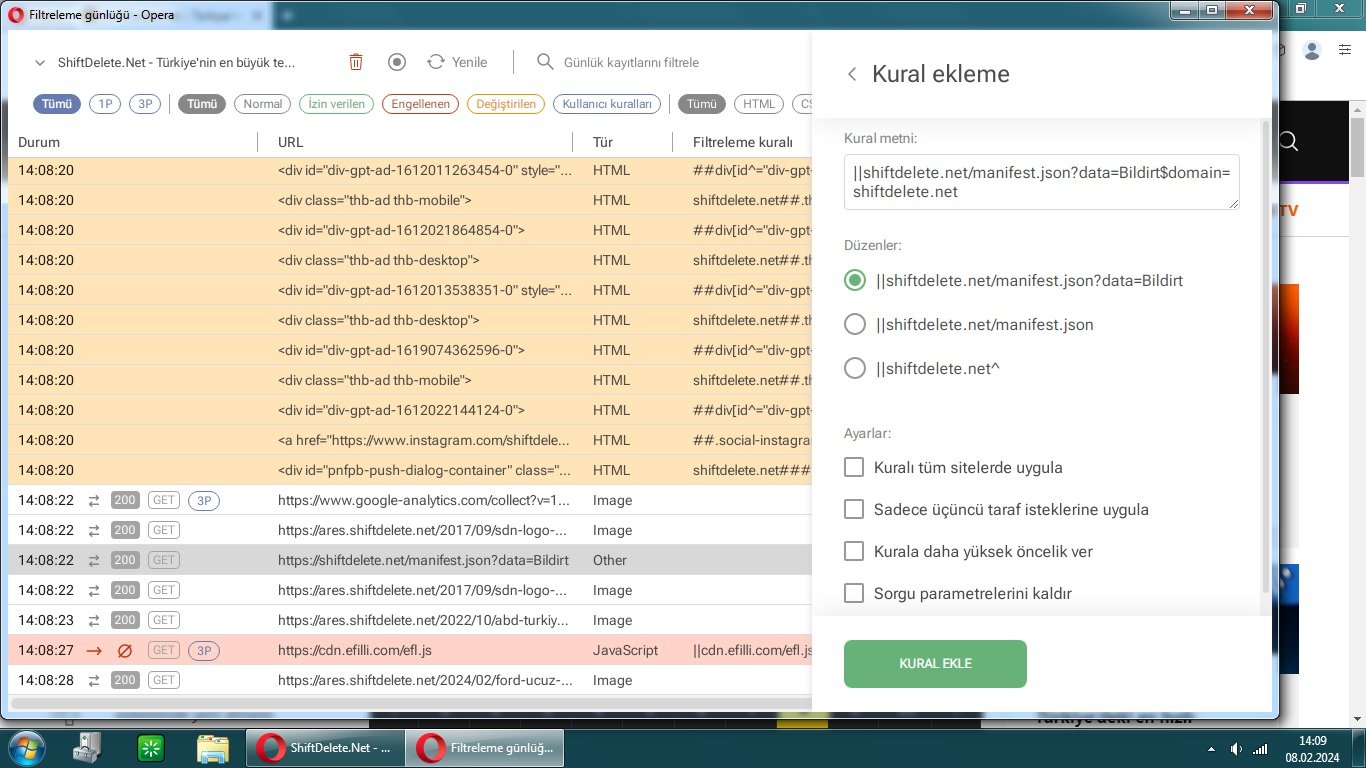The image size is (1366, 768).
Task: Clear the filtering log with the trash icon
Action: click(355, 61)
